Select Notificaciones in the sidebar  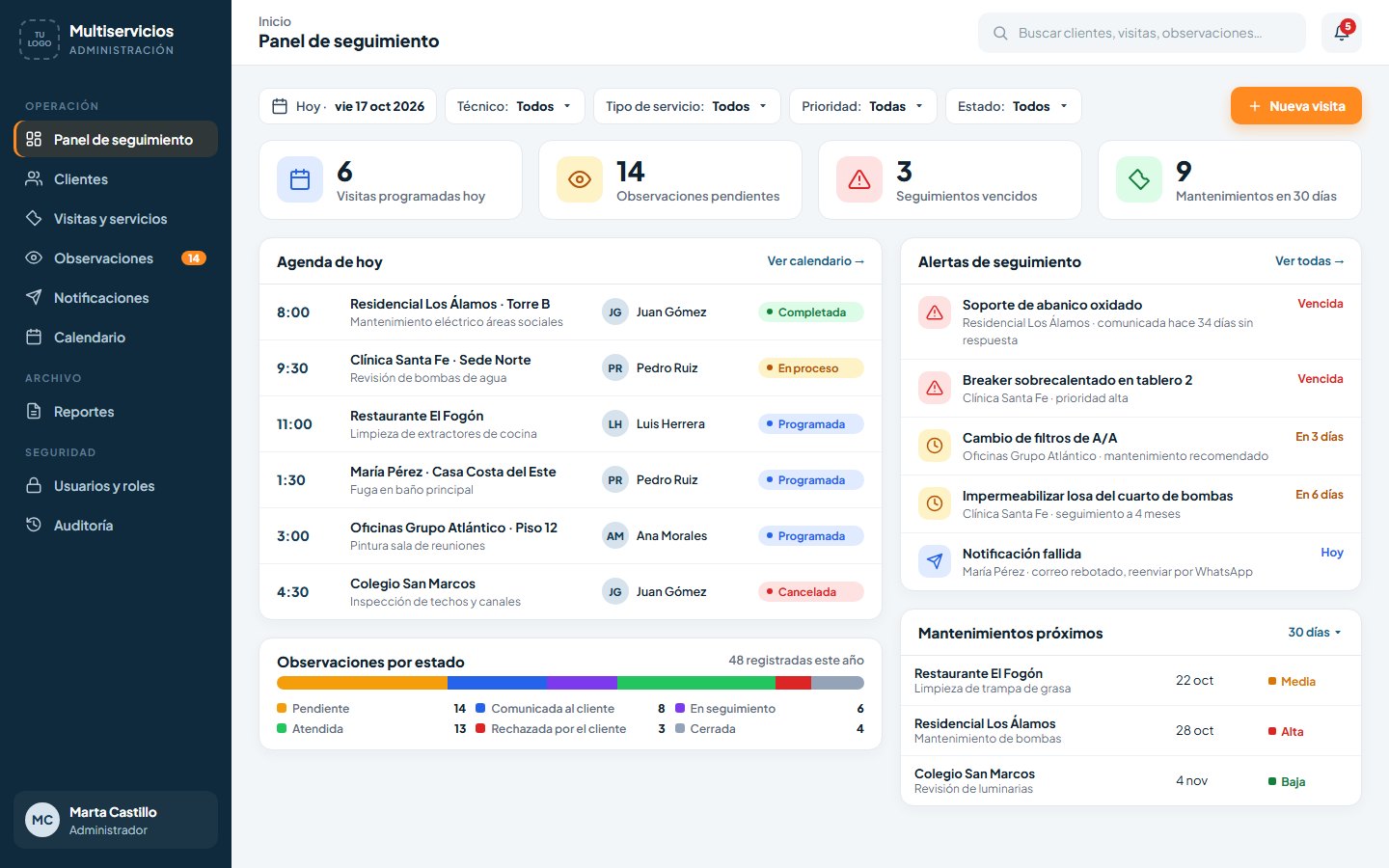click(x=116, y=298)
